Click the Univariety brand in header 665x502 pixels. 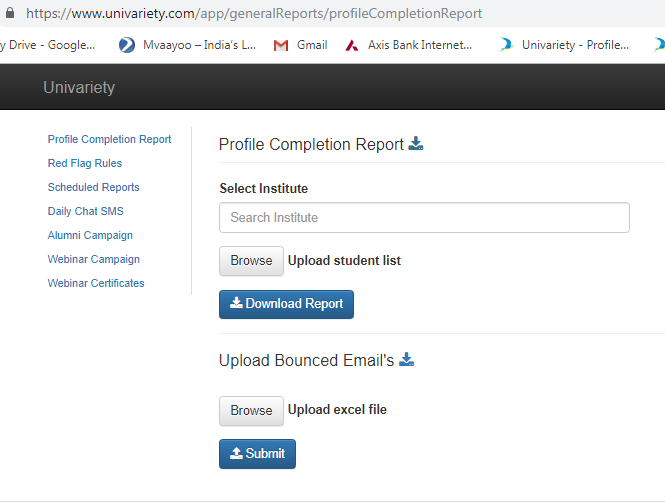pos(79,87)
